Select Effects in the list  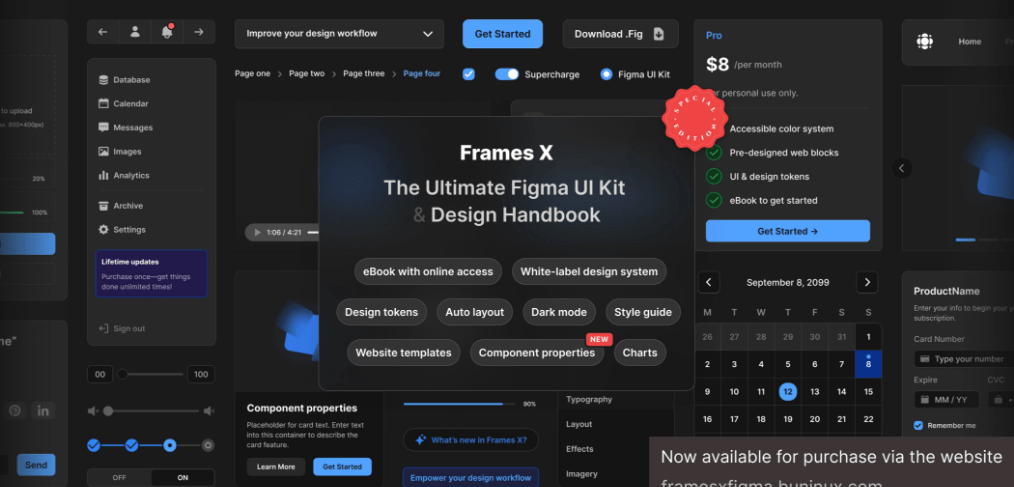pos(579,449)
